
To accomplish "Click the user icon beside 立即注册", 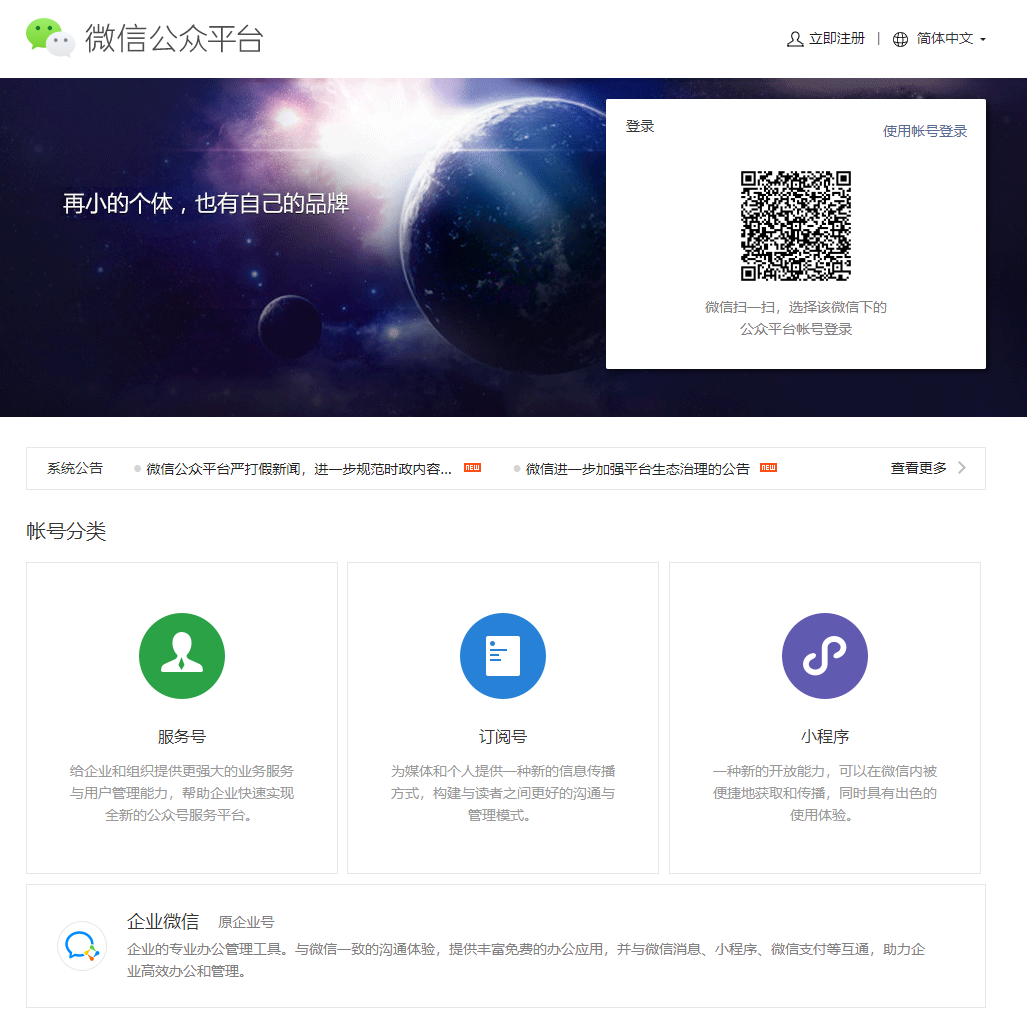I will (x=795, y=39).
